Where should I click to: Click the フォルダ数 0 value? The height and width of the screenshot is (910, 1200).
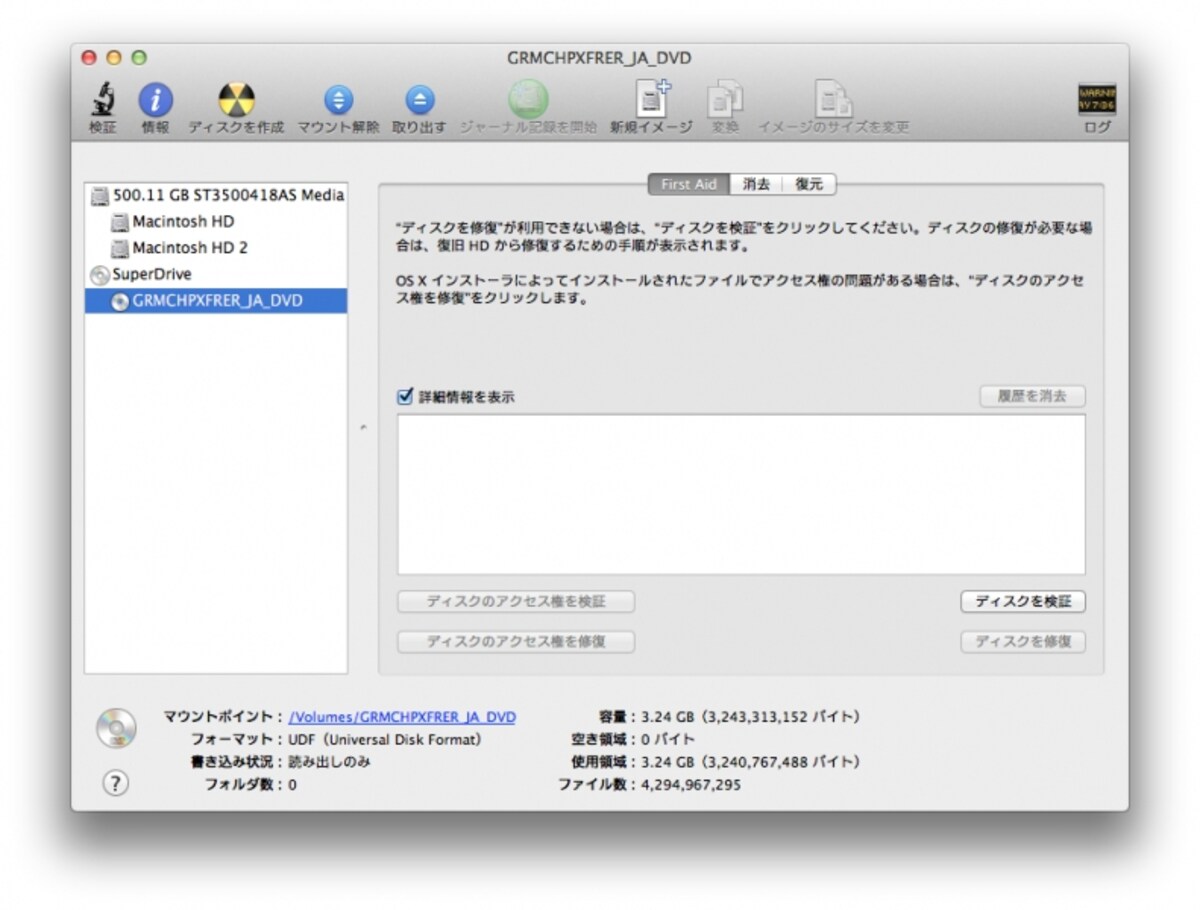point(292,785)
